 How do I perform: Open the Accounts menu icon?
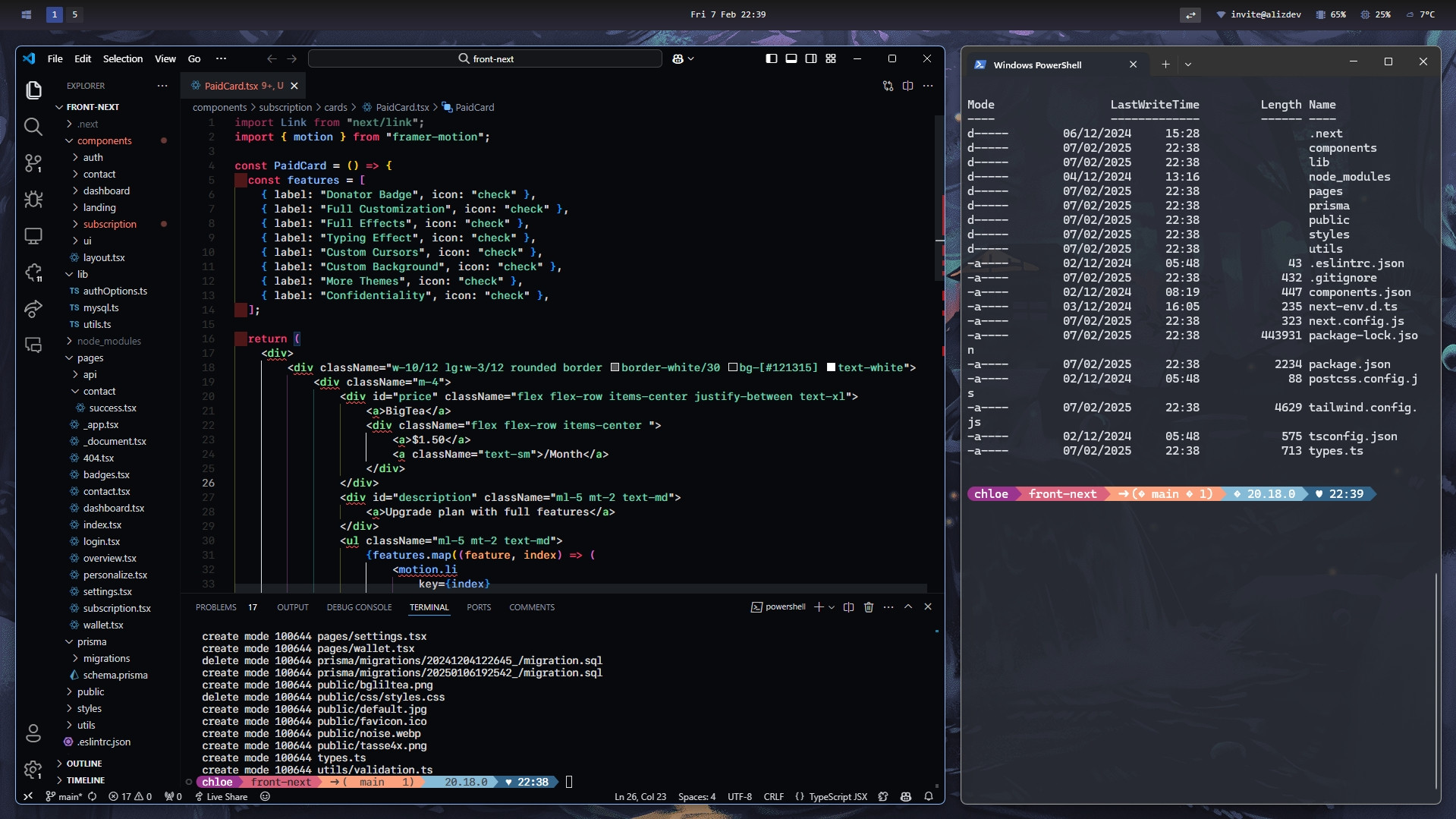pyautogui.click(x=33, y=733)
